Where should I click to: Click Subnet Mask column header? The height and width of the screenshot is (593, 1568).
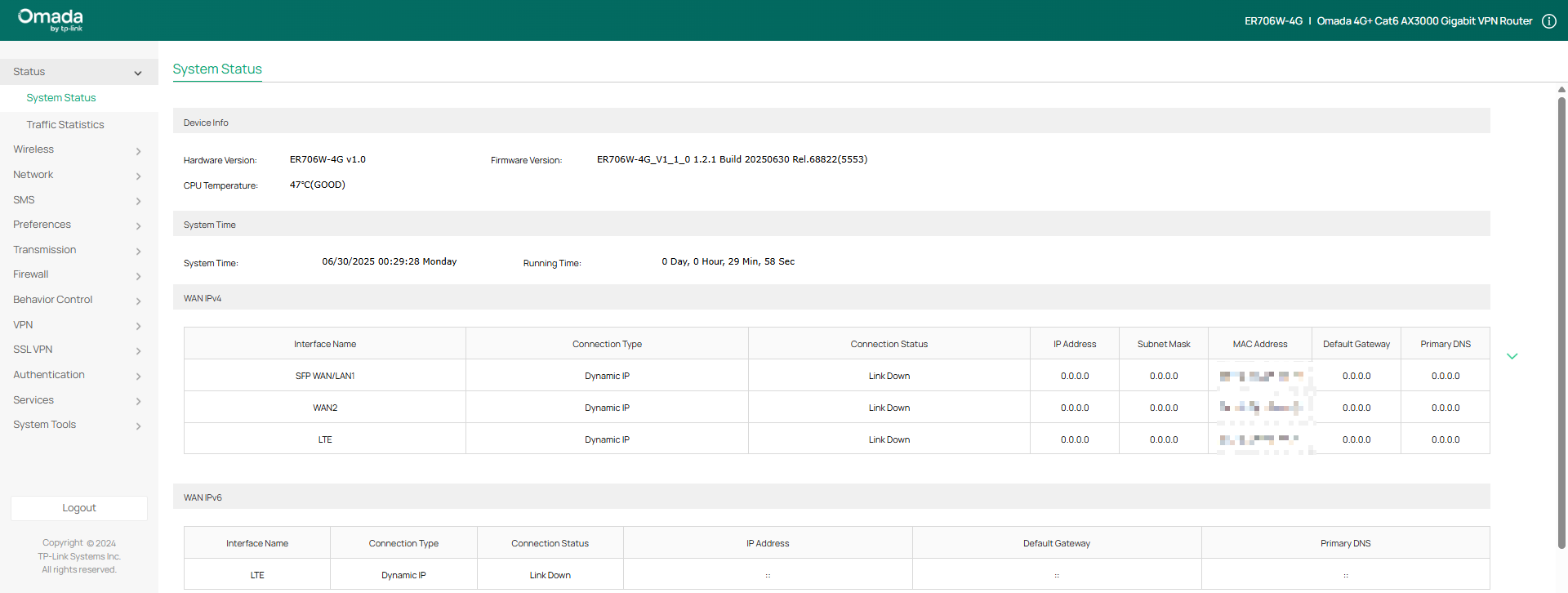pos(1164,344)
